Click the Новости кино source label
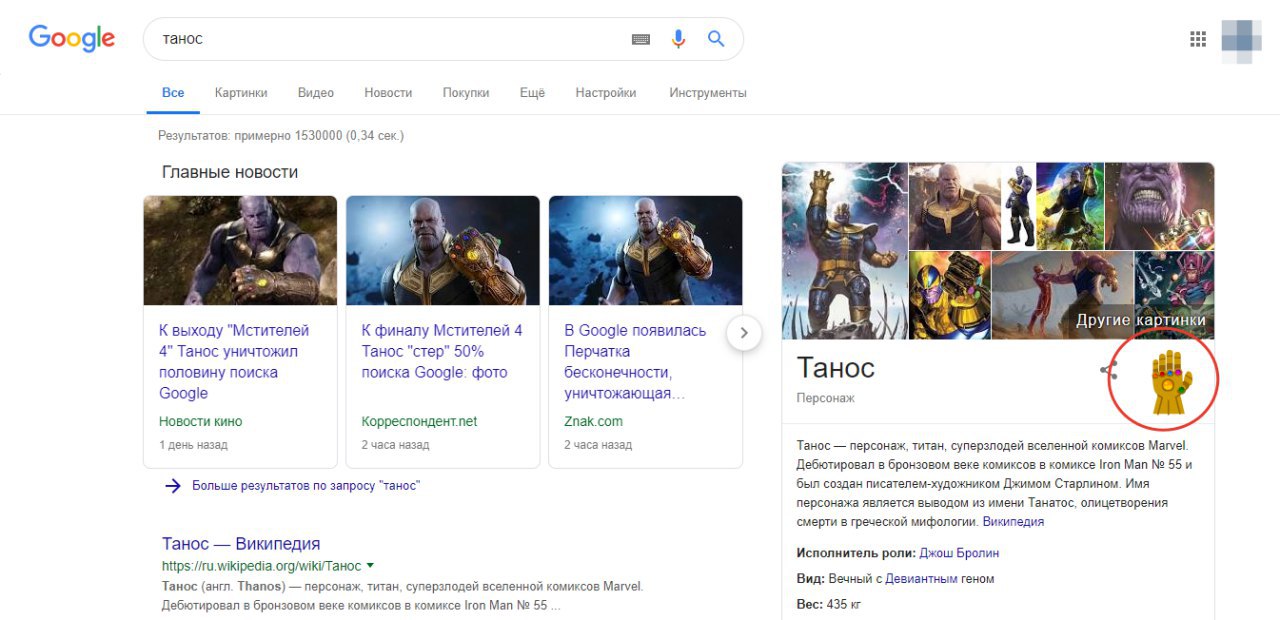The width and height of the screenshot is (1280, 620). (x=200, y=422)
